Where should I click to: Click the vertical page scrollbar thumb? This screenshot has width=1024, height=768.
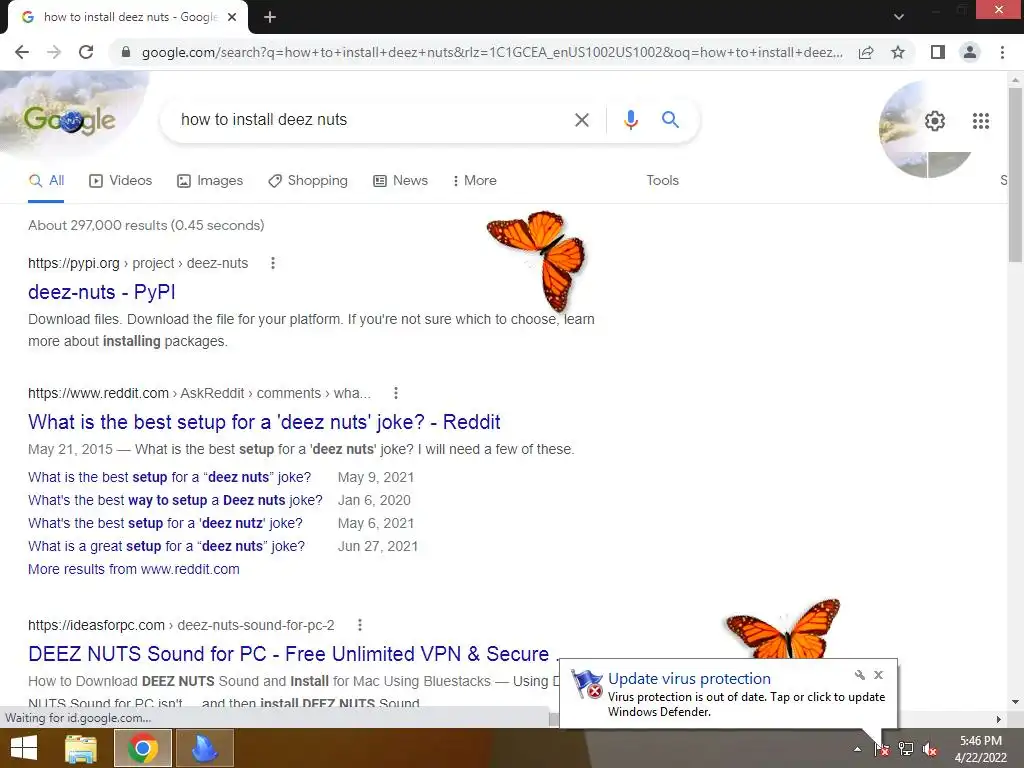point(1015,175)
